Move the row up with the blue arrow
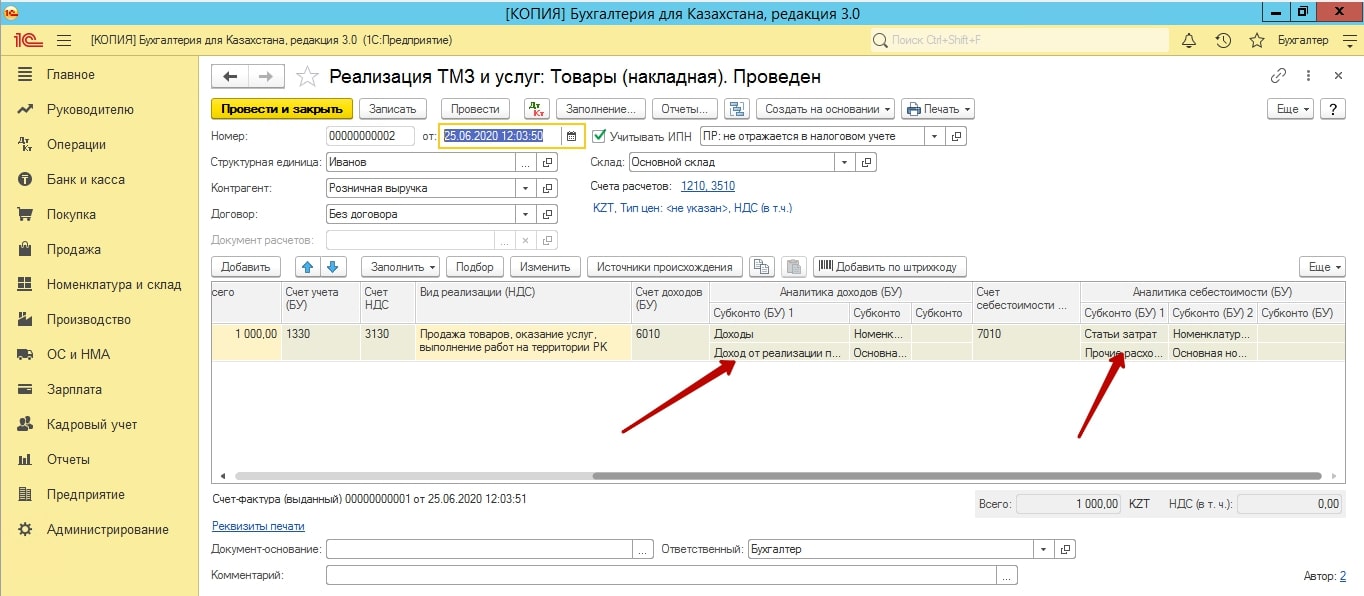Screen dimensions: 1364x596 (307, 267)
